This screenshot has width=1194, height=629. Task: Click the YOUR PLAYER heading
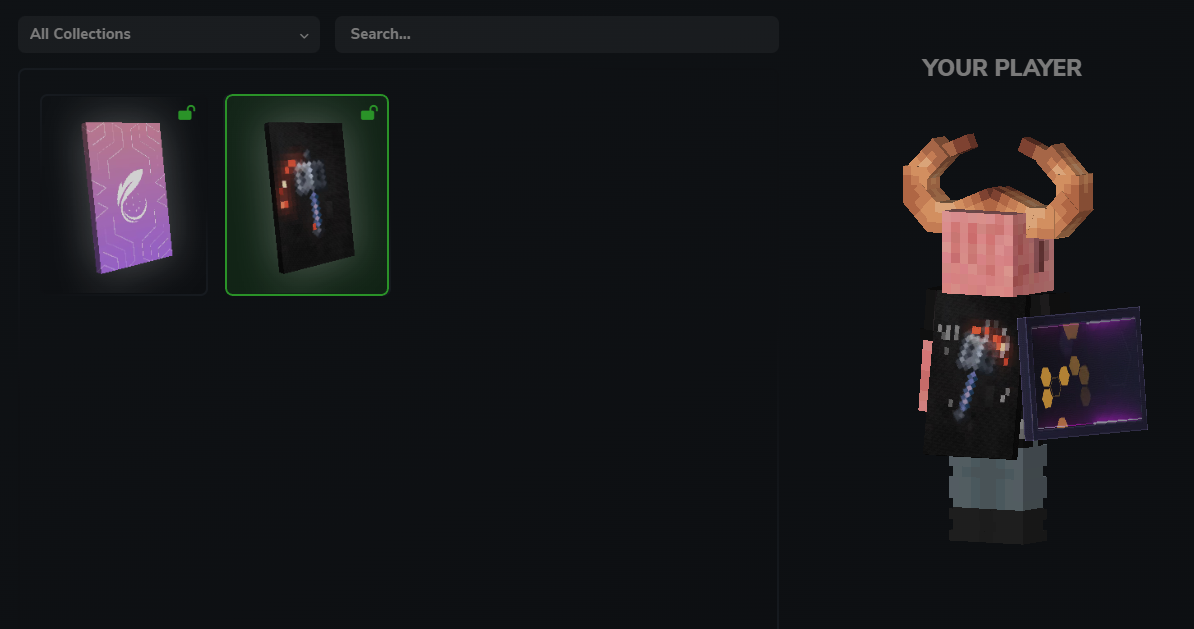coord(1001,68)
